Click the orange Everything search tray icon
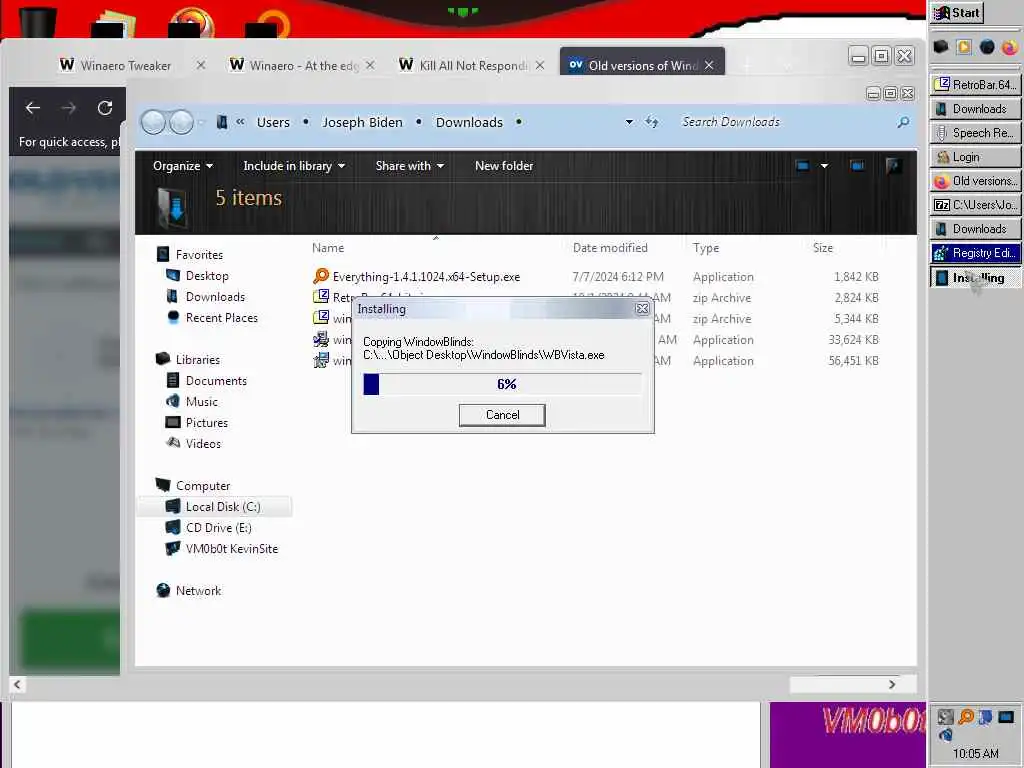 pos(966,717)
